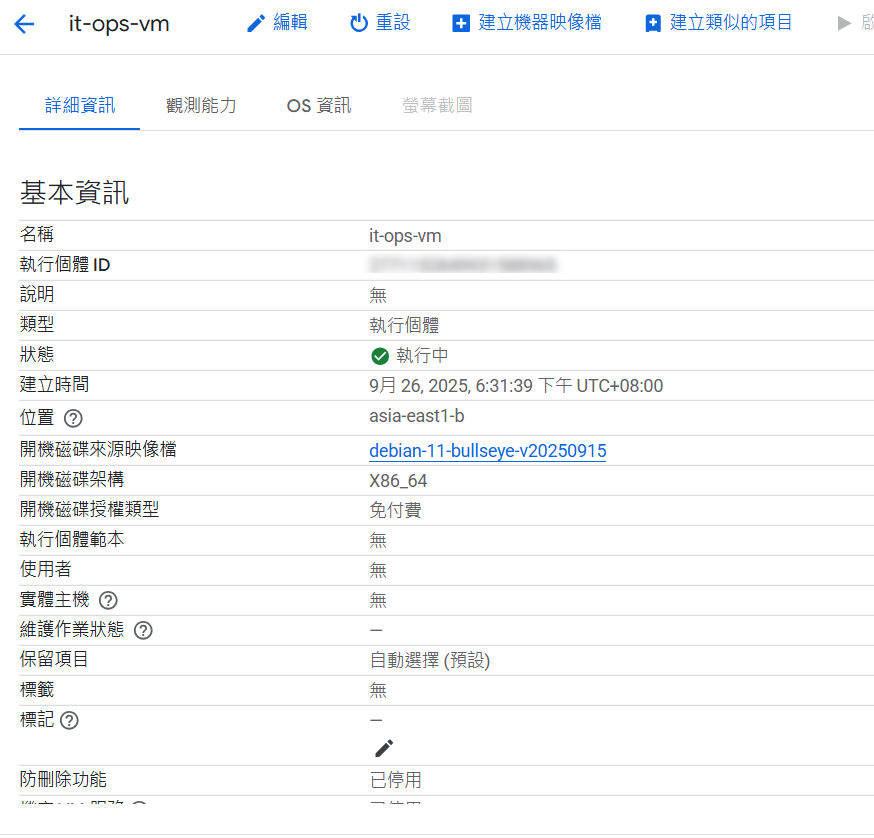Click the 編輯 pencil icon
The width and height of the screenshot is (874, 838).
(x=256, y=23)
